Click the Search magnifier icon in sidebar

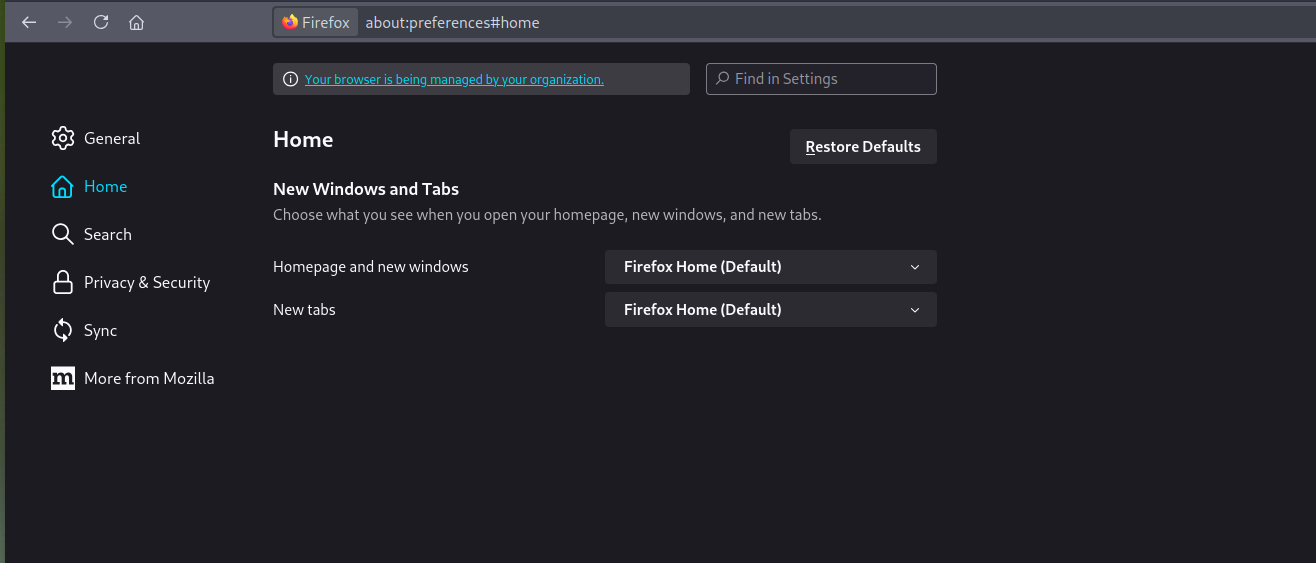pos(63,234)
